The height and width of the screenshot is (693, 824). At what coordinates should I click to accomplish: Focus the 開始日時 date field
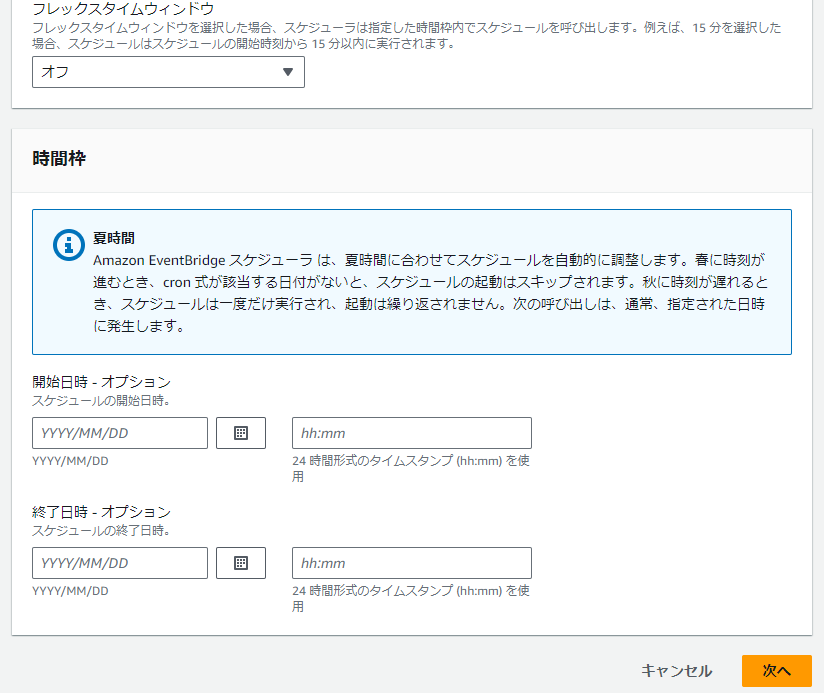click(x=120, y=433)
